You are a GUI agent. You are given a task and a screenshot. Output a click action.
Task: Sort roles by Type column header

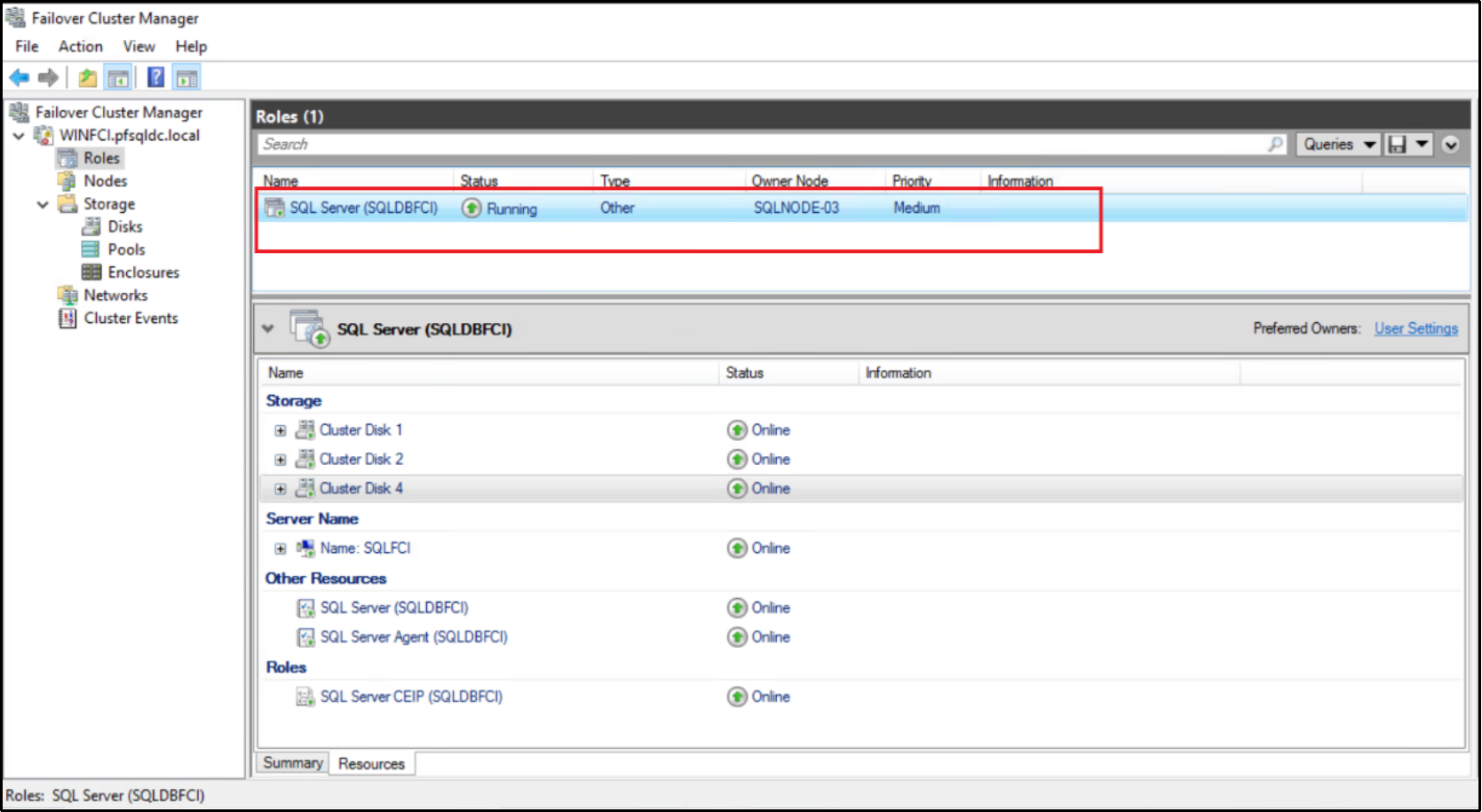click(x=614, y=181)
